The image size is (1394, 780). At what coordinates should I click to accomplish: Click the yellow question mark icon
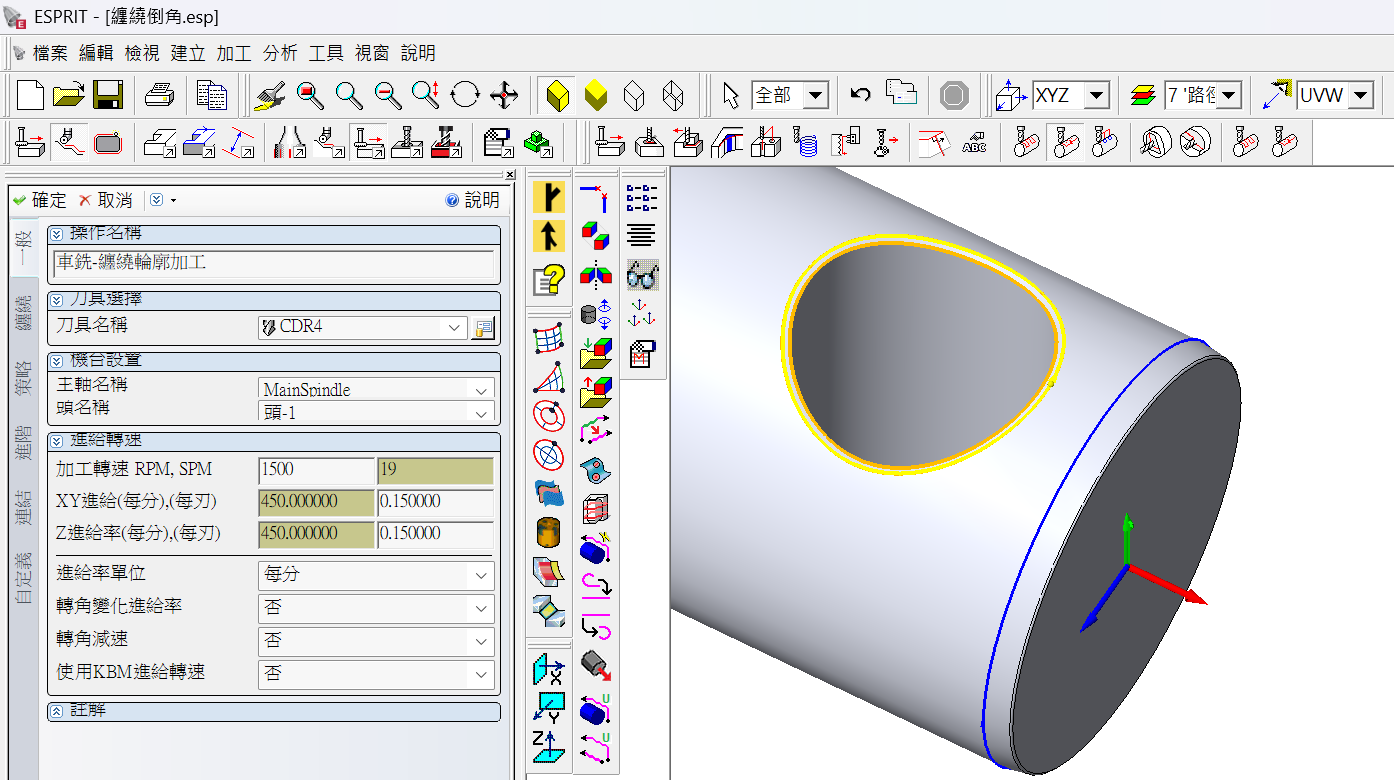click(549, 279)
